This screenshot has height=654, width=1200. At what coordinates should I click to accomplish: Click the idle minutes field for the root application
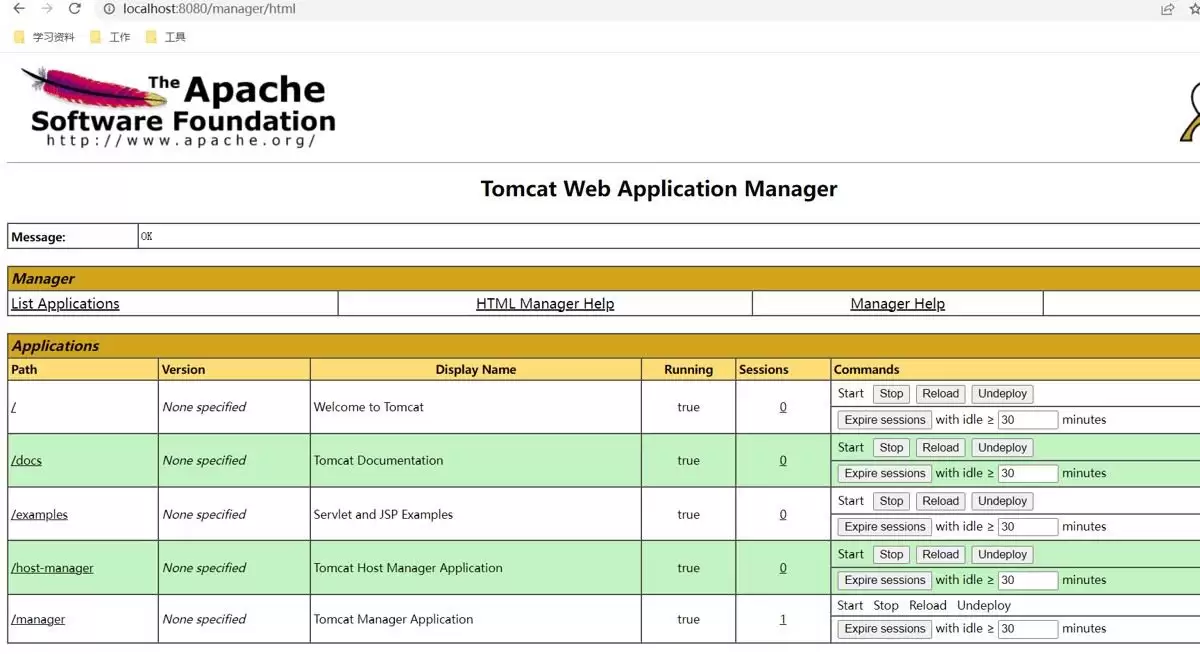(x=1028, y=420)
